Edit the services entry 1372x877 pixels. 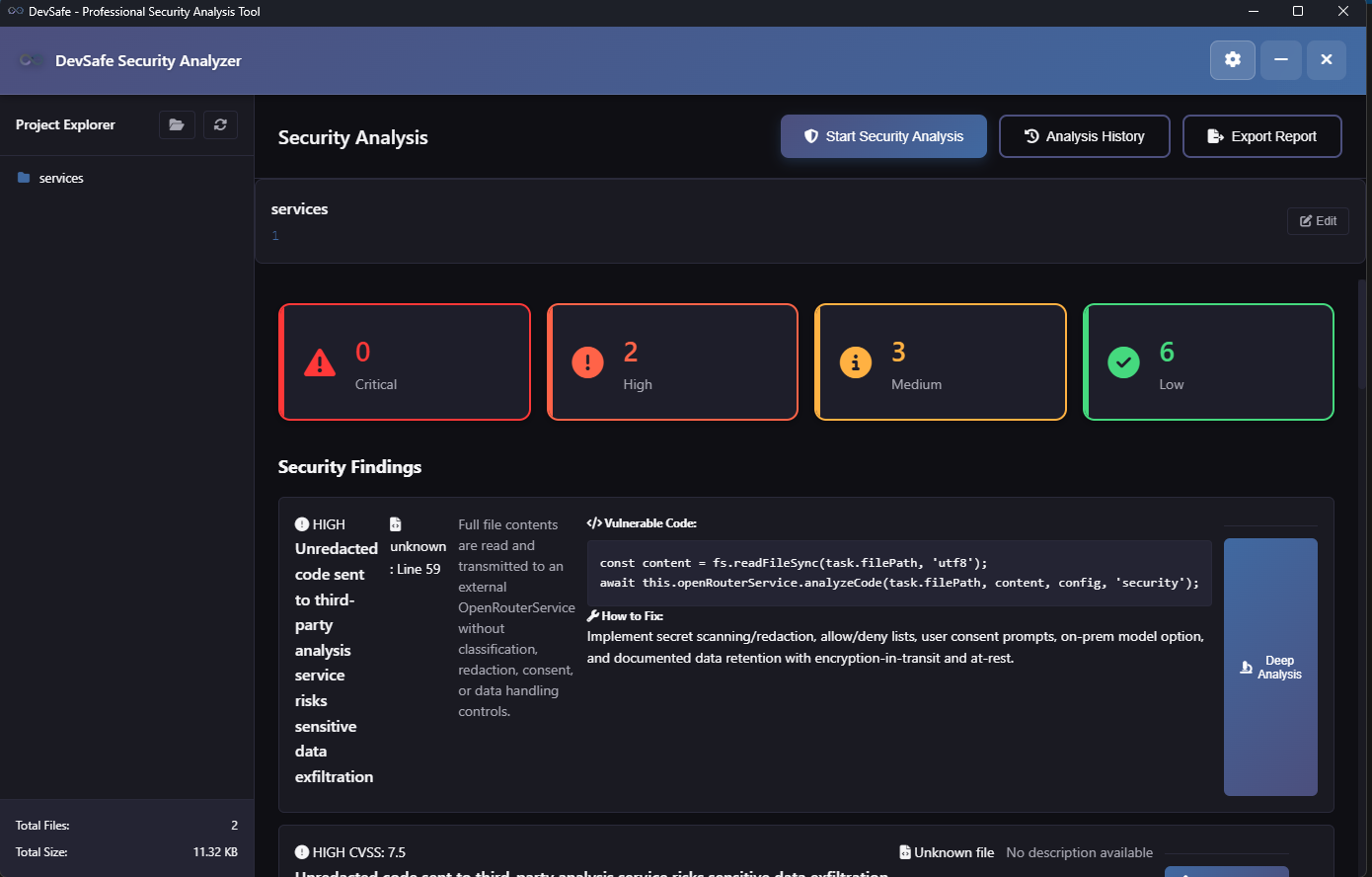pyautogui.click(x=1318, y=221)
